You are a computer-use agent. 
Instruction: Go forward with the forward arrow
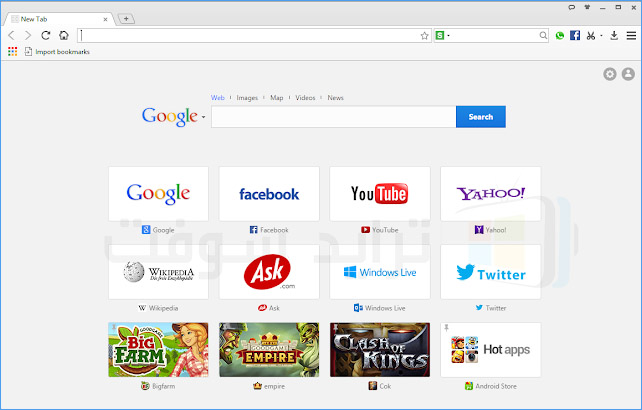click(28, 36)
